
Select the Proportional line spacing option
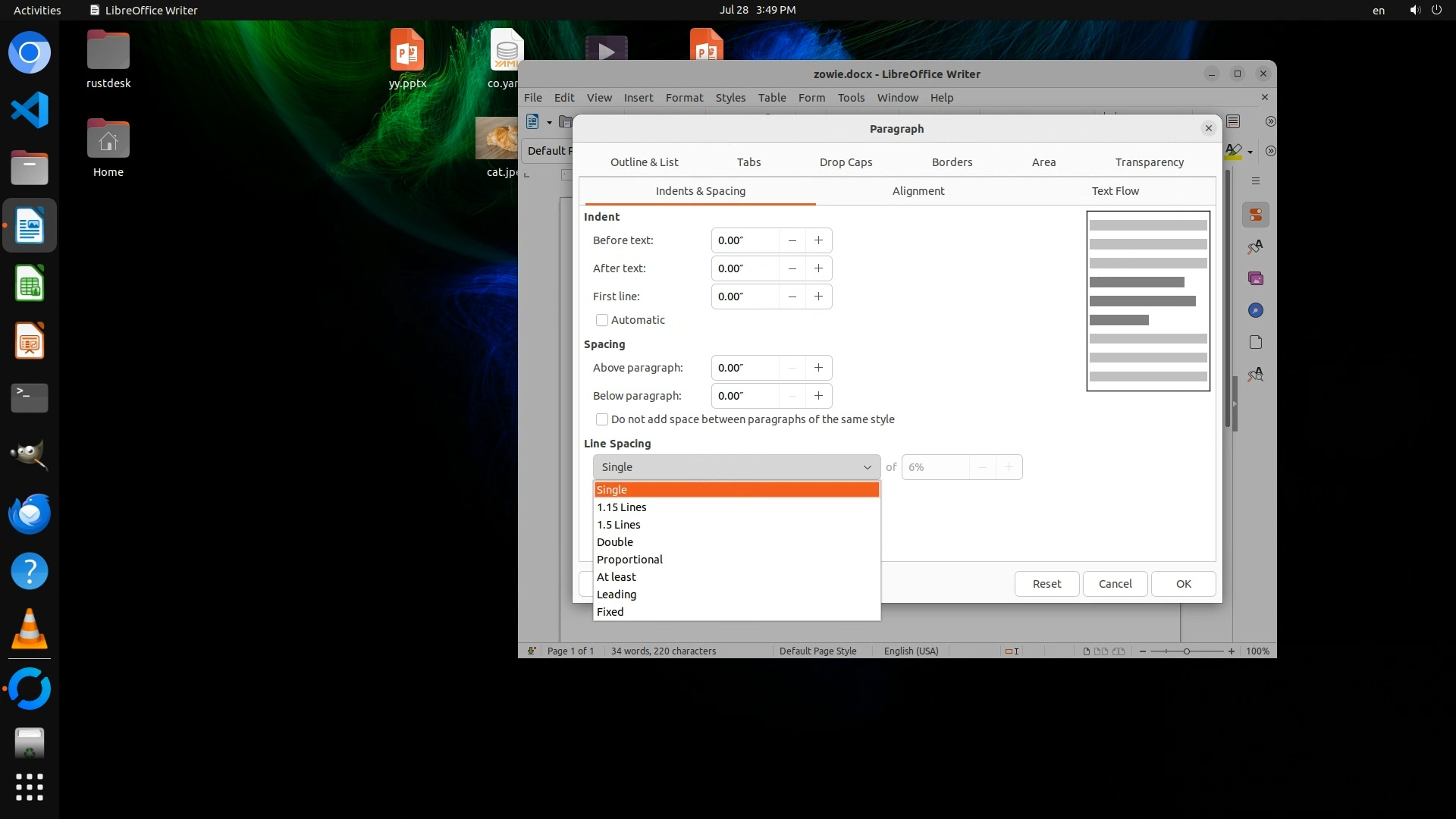tap(629, 560)
